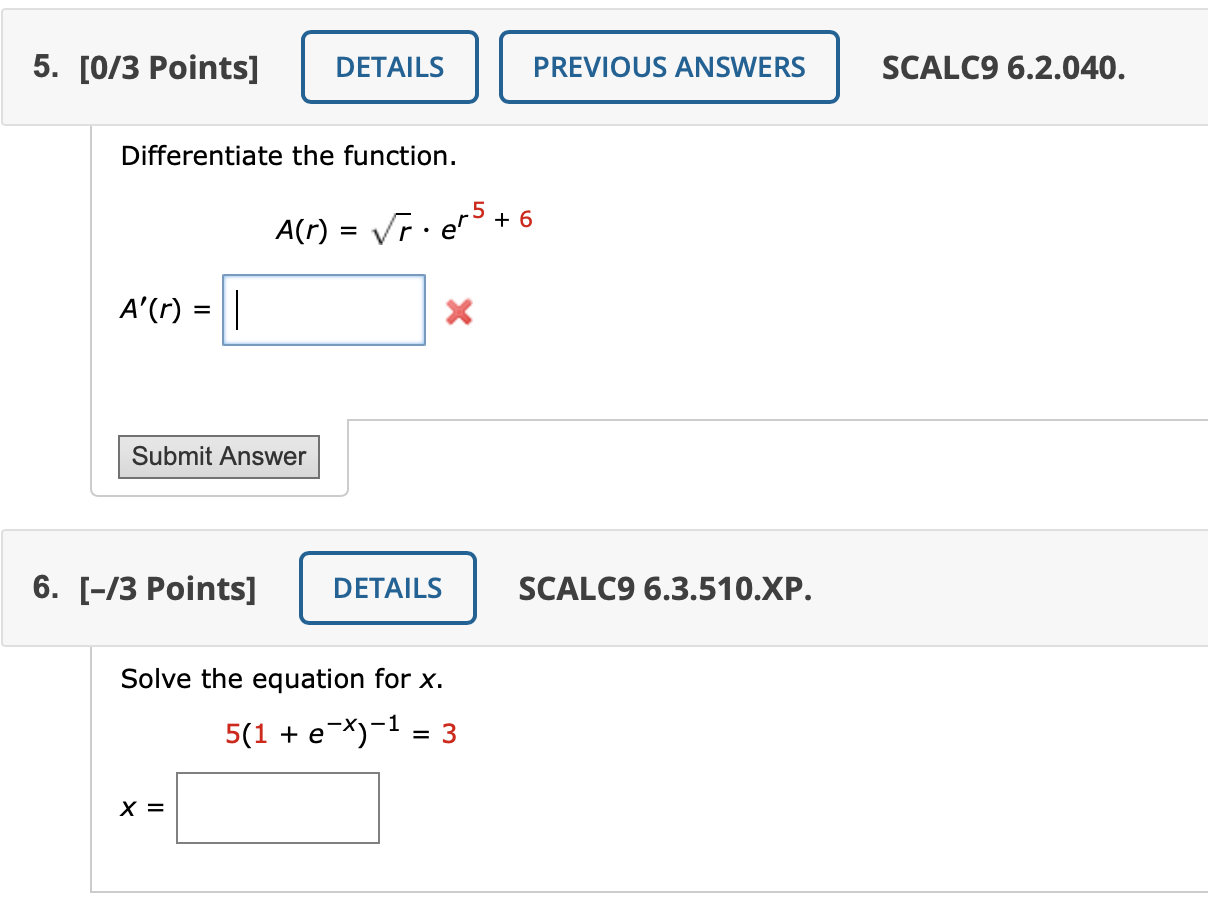Click inside the x = answer box
The height and width of the screenshot is (906, 1208).
(277, 808)
